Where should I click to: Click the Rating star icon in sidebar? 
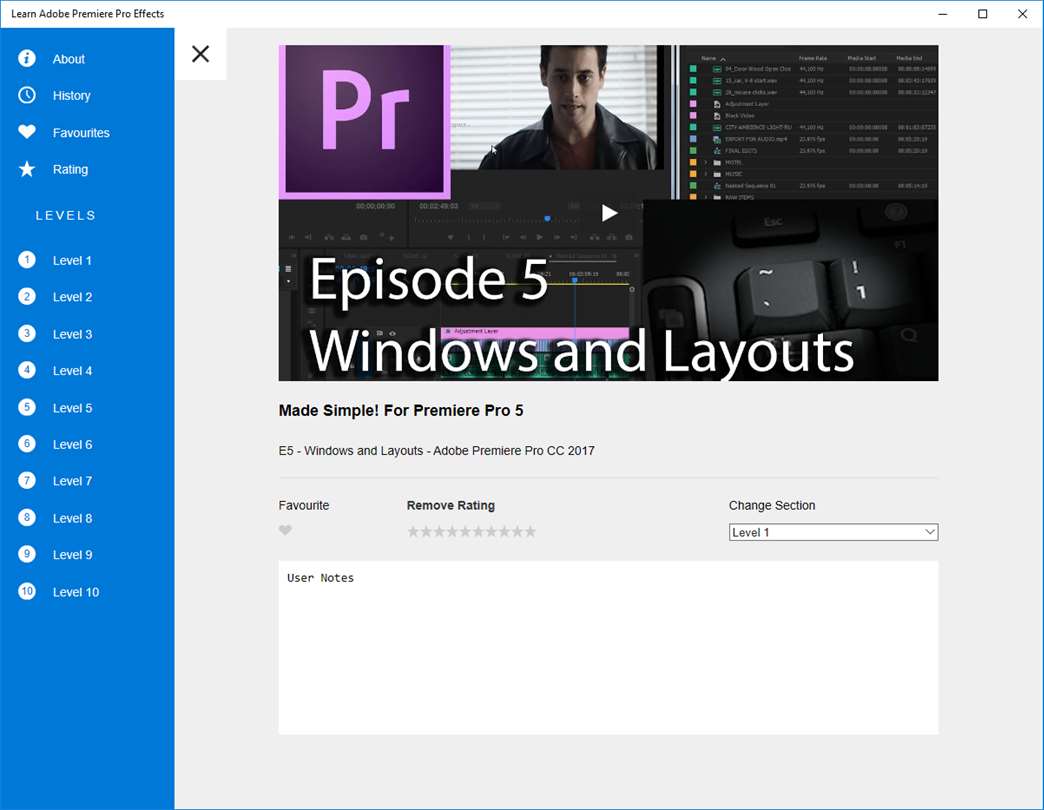click(27, 169)
